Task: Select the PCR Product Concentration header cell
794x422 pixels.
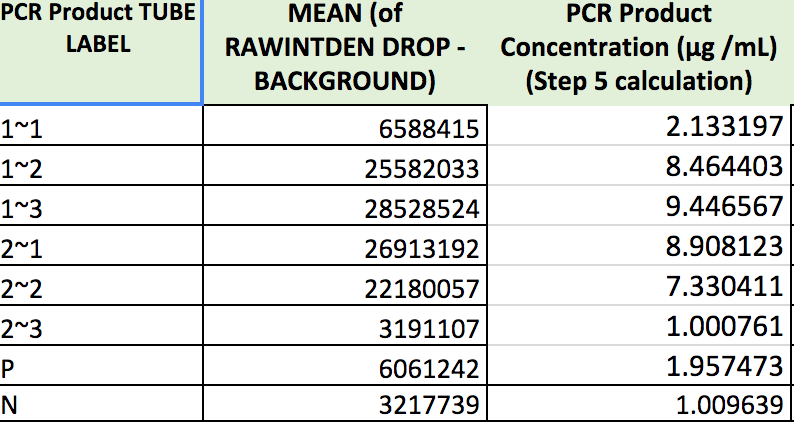Action: (x=640, y=50)
